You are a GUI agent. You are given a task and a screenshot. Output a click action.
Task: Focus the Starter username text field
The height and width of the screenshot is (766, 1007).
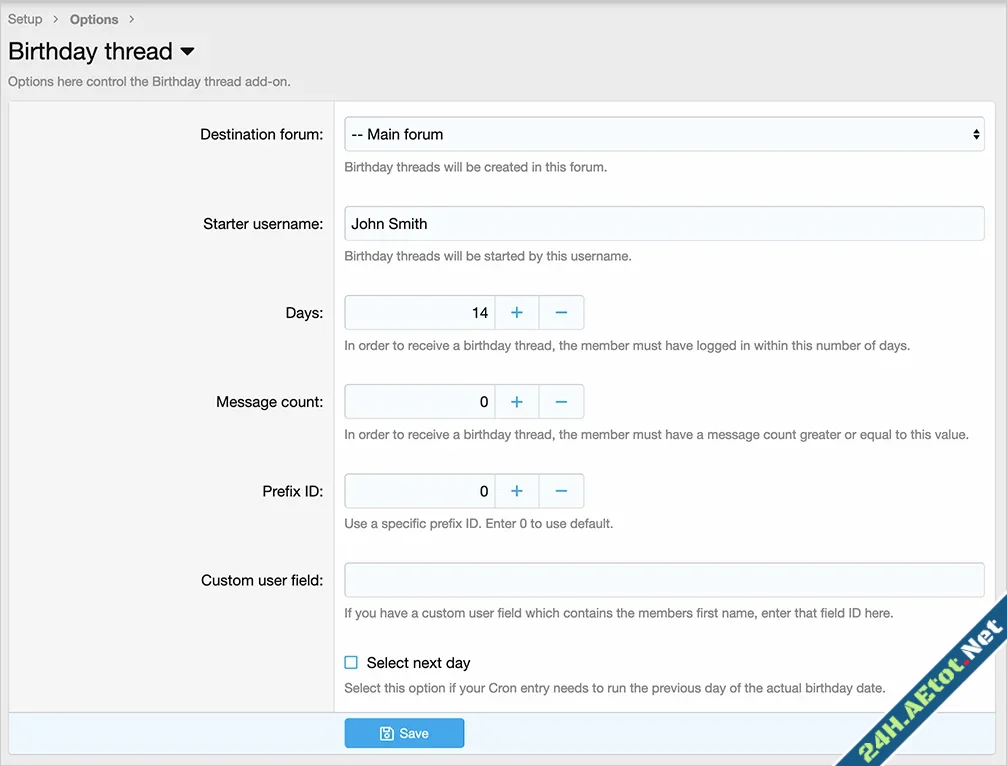click(664, 224)
